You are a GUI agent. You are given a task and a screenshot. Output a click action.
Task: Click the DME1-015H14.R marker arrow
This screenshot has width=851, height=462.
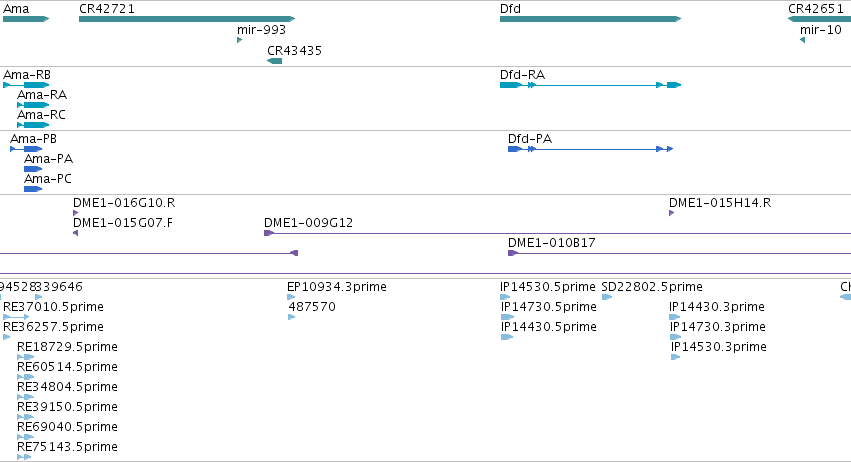click(x=671, y=213)
